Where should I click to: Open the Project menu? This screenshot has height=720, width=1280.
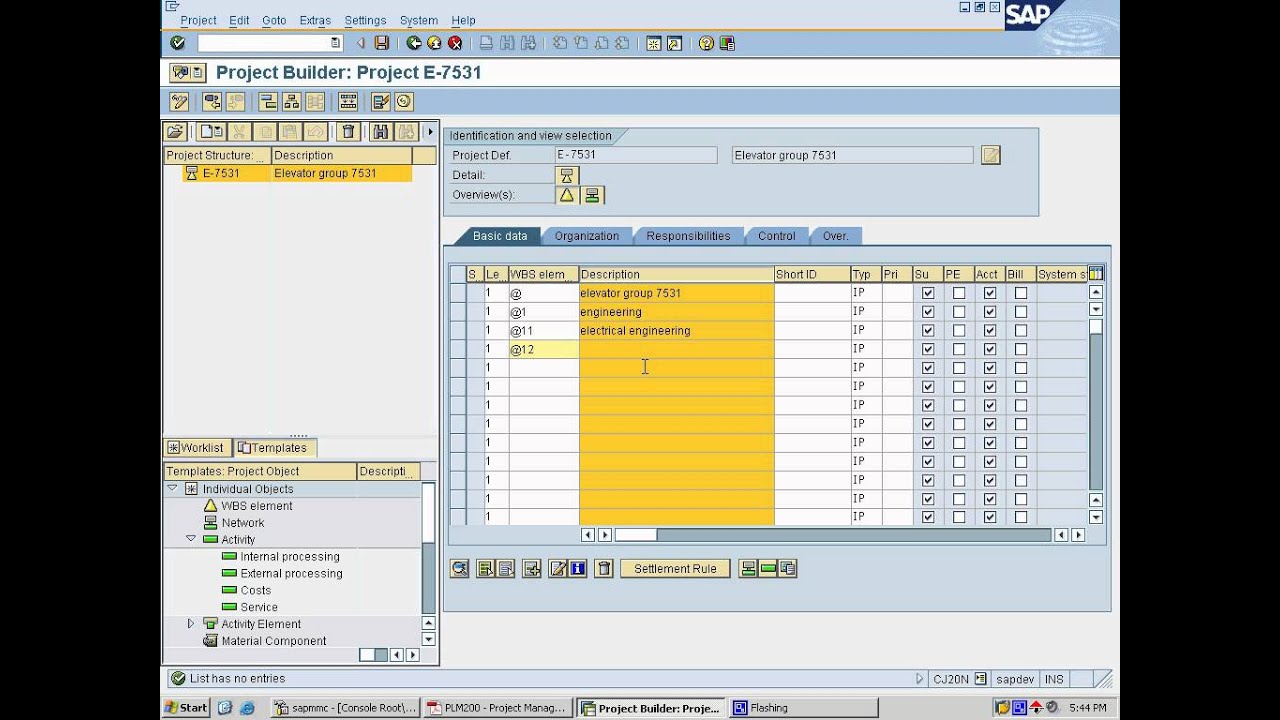198,20
